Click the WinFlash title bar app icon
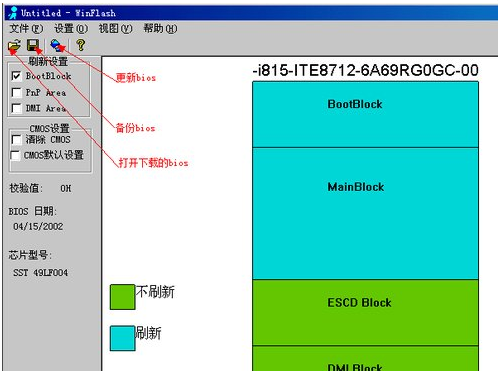Viewport: 498px width, 371px height. [x=13, y=13]
